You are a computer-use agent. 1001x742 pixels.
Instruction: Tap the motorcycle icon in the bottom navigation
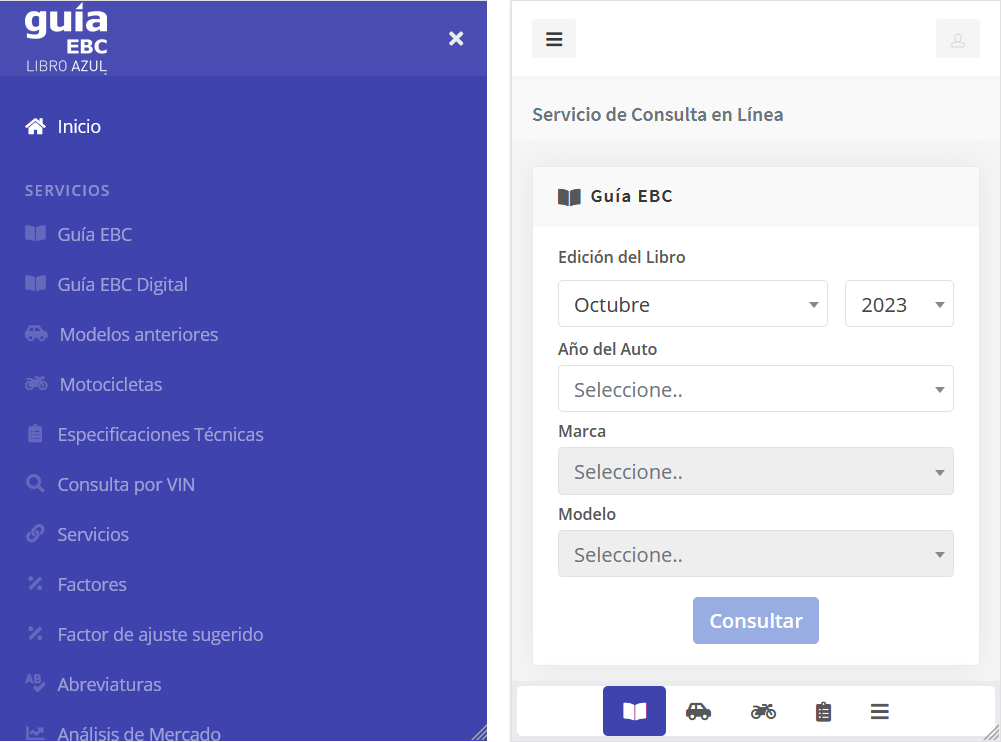(x=763, y=711)
